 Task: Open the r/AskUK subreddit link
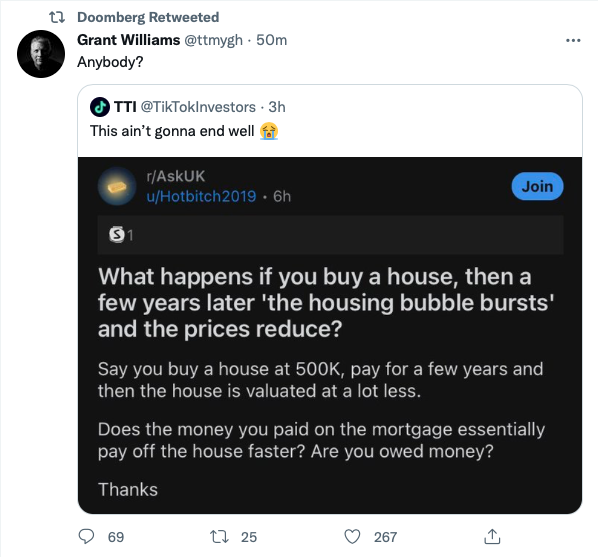(175, 176)
